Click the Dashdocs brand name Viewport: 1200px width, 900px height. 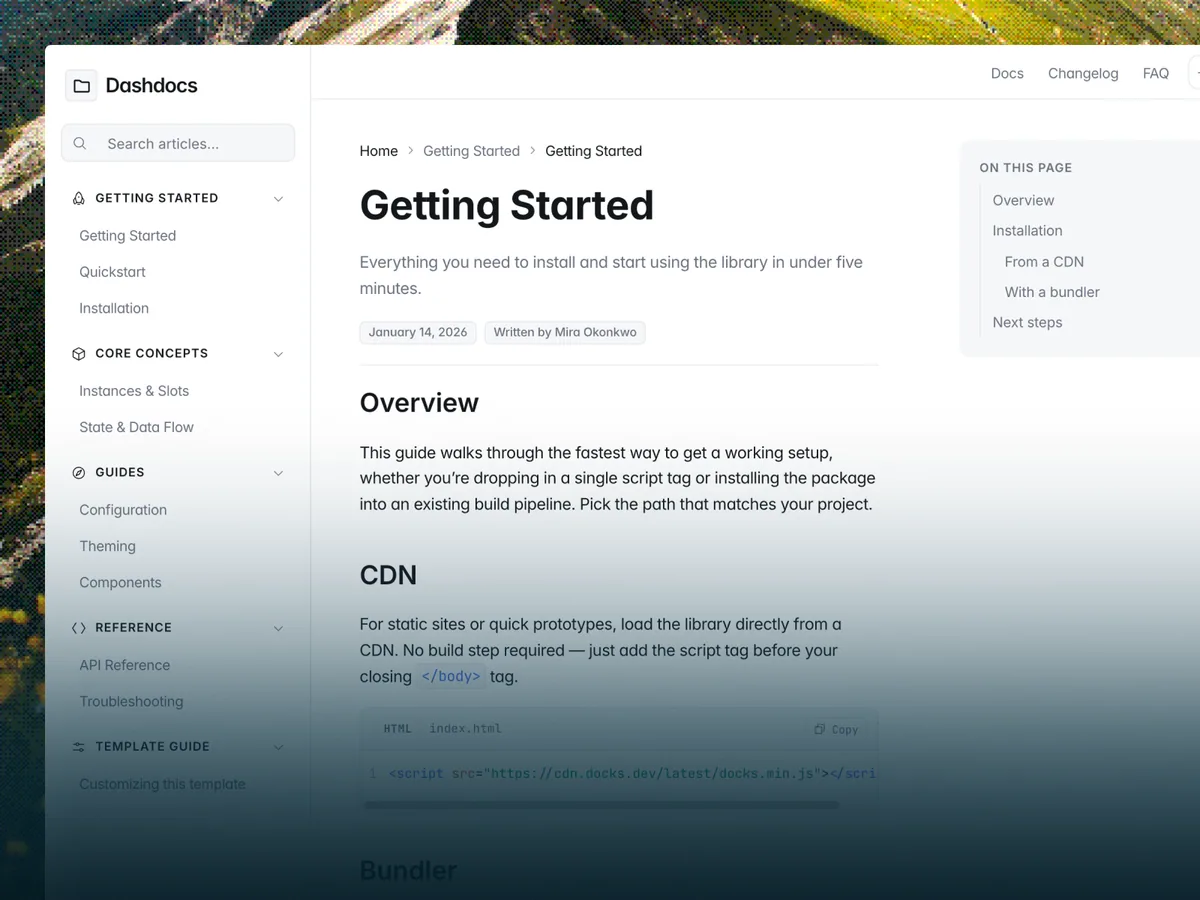pyautogui.click(x=151, y=86)
